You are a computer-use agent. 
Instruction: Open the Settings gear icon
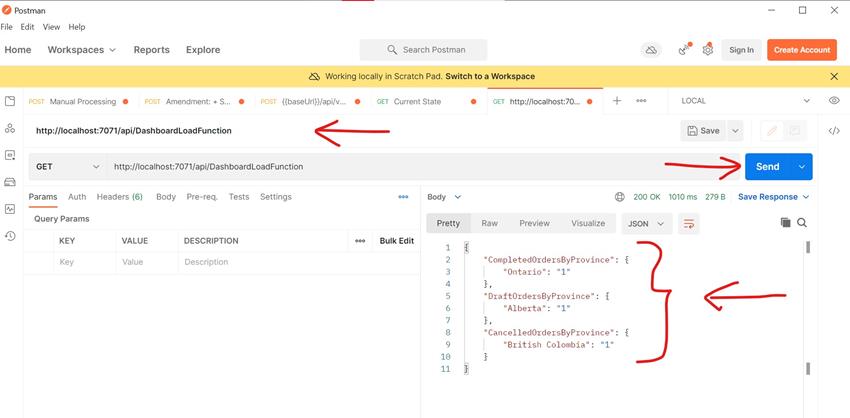707,50
